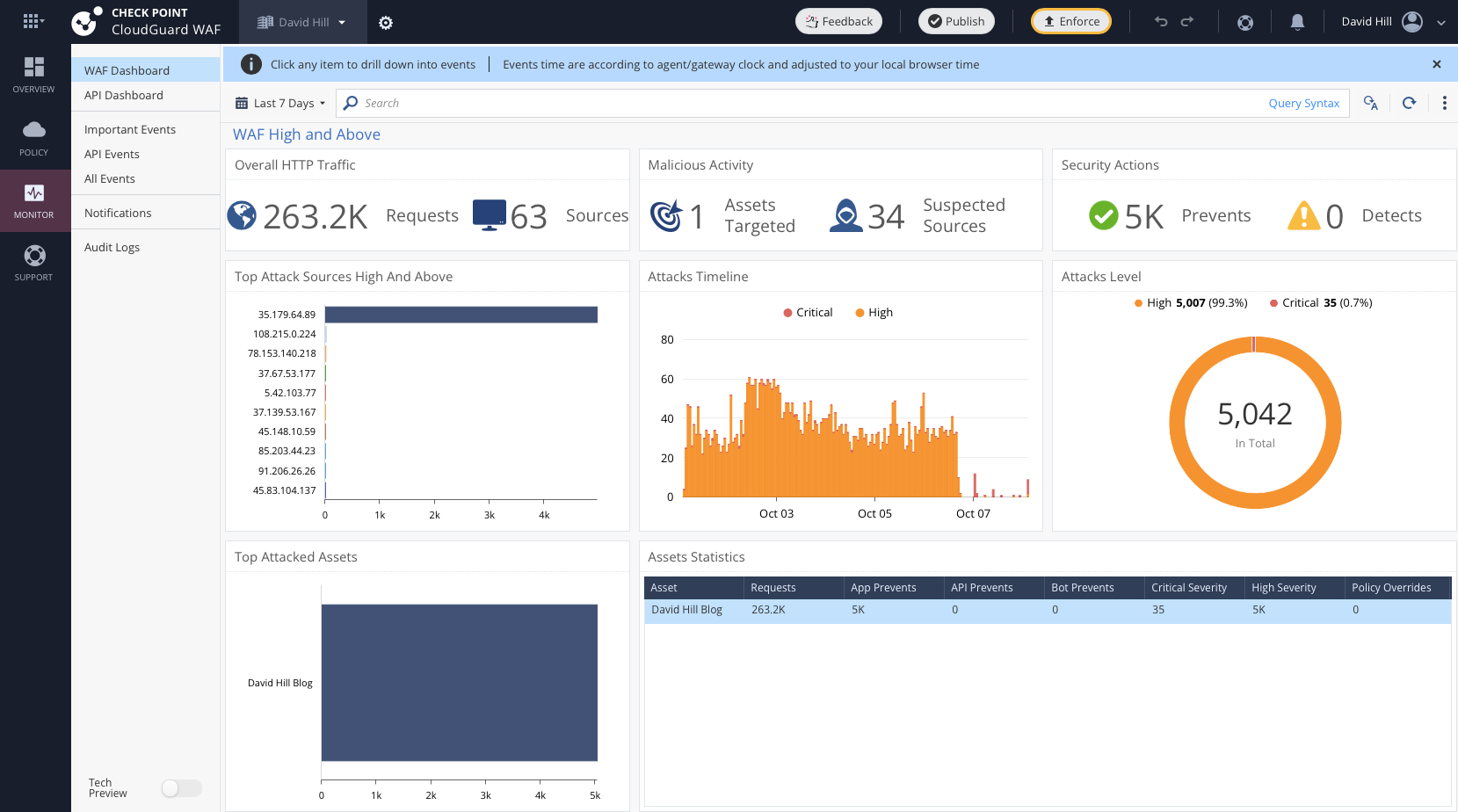The image size is (1458, 812).
Task: Toggle Critical series in Attacks Timeline legend
Action: click(x=808, y=313)
